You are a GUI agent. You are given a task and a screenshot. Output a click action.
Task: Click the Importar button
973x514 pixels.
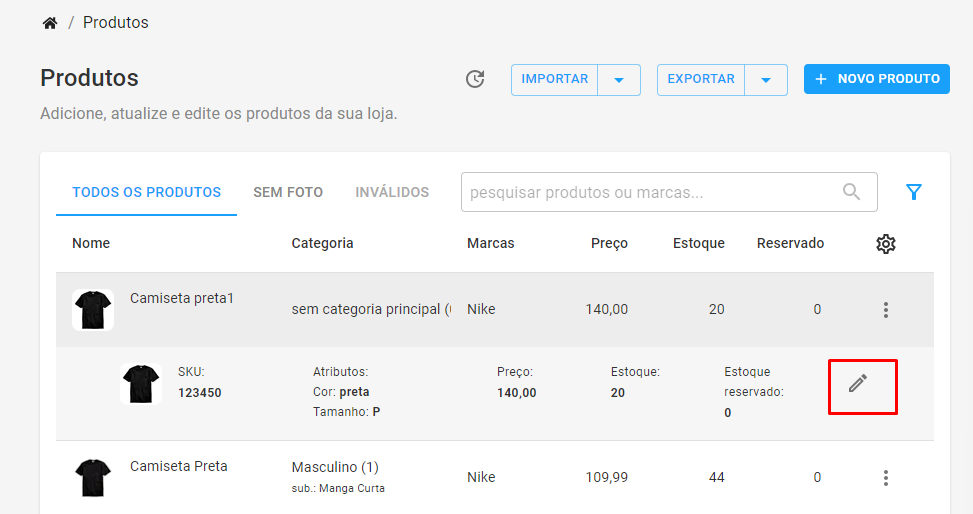click(555, 79)
